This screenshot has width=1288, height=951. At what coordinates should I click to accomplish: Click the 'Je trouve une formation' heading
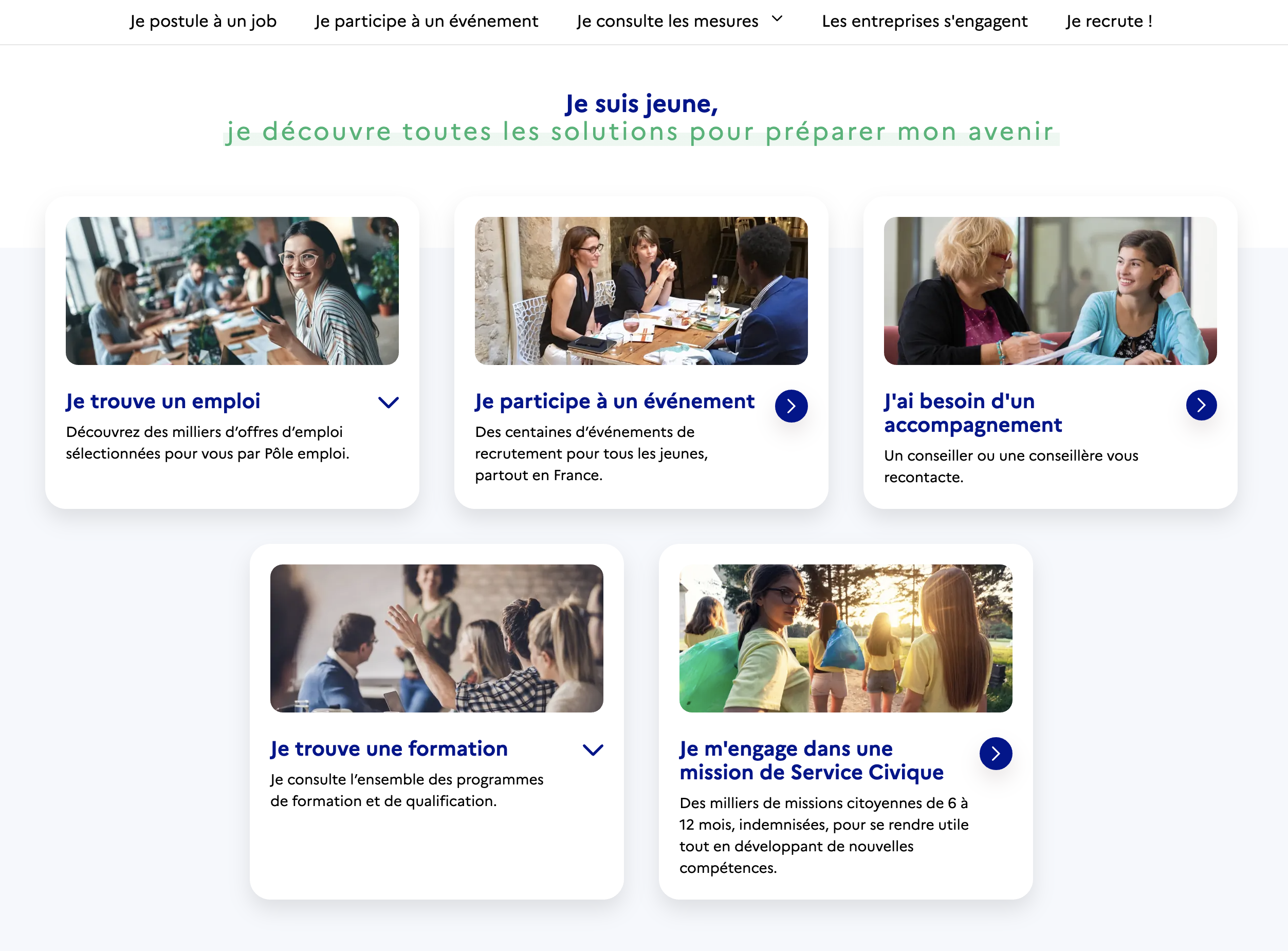[x=389, y=749]
